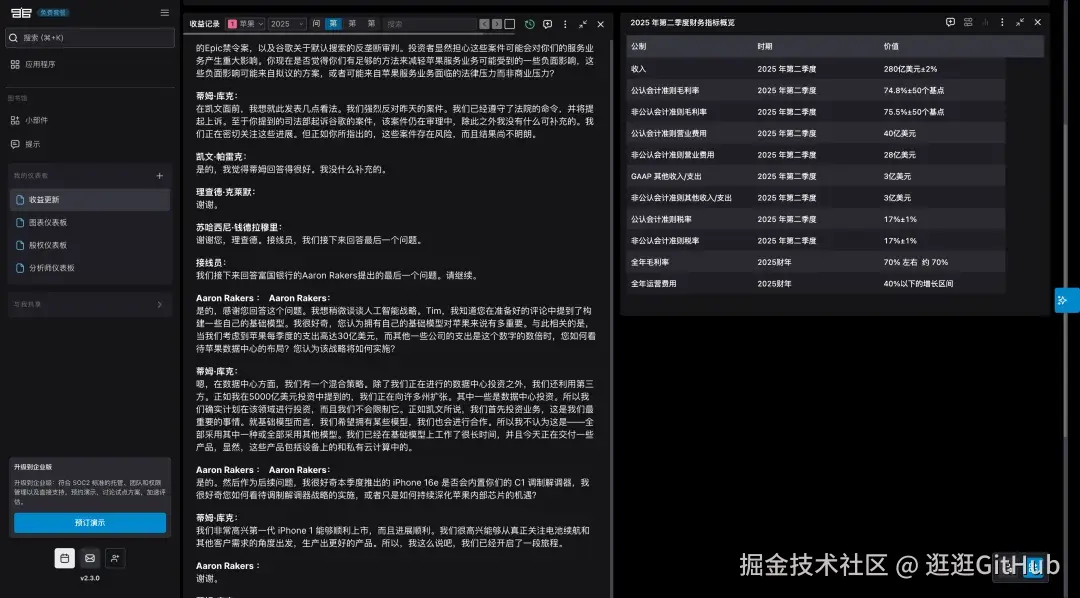Open the 财务指标概览 widget more options menu

pos(1002,22)
